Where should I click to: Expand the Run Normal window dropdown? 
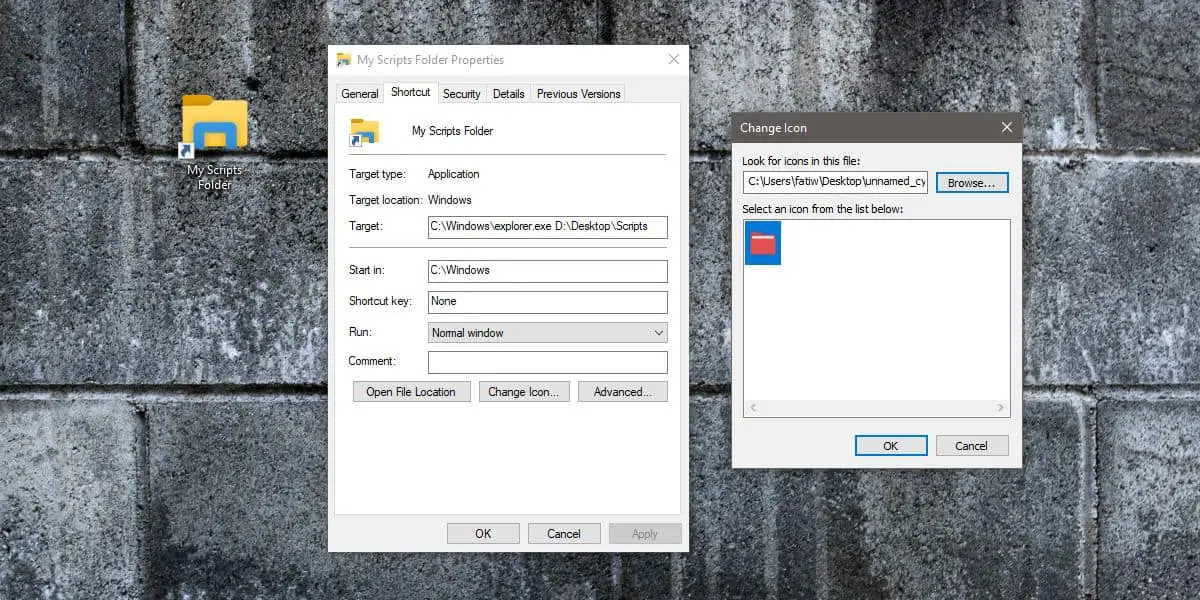[x=548, y=333]
